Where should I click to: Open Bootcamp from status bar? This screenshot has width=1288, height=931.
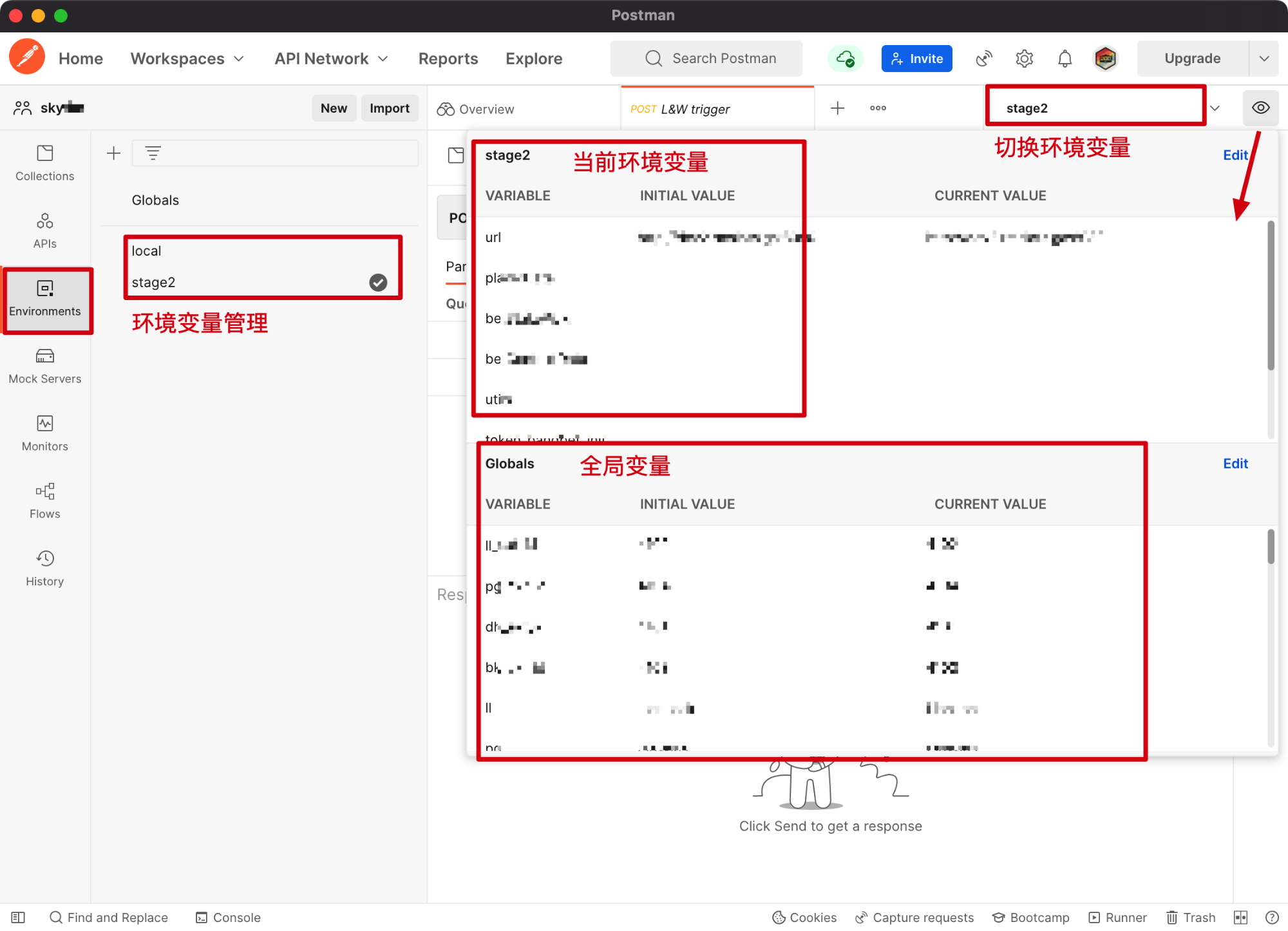click(x=1031, y=917)
